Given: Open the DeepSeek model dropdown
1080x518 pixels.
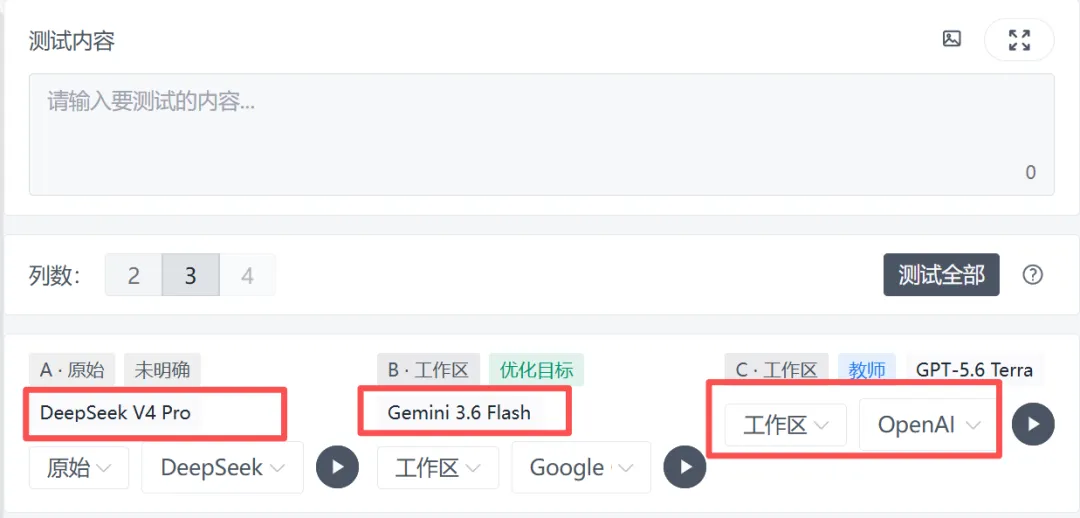Looking at the screenshot, I should pyautogui.click(x=222, y=468).
